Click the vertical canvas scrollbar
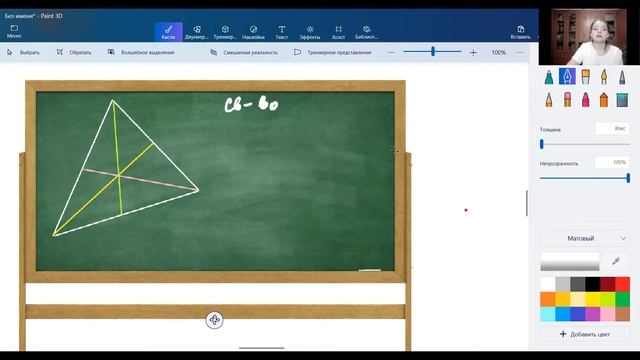 [x=527, y=203]
